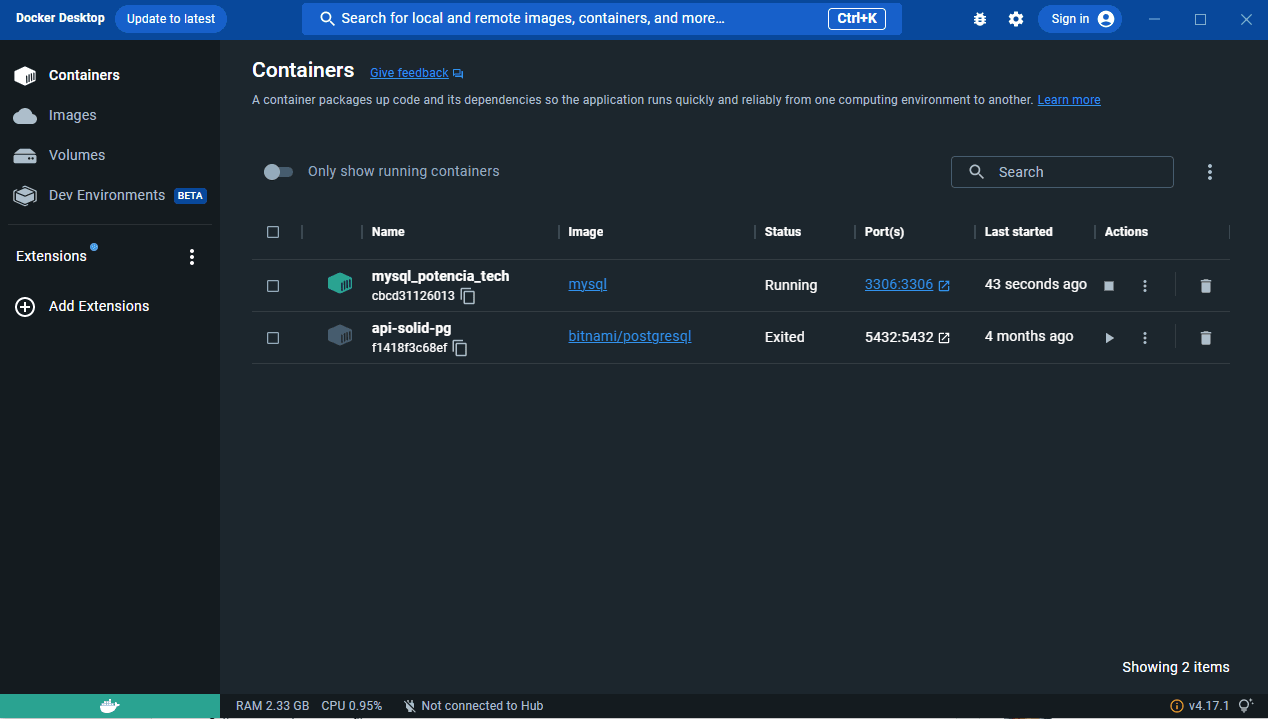Delete the api-solid-pg container
This screenshot has height=719, width=1268.
pyautogui.click(x=1205, y=338)
